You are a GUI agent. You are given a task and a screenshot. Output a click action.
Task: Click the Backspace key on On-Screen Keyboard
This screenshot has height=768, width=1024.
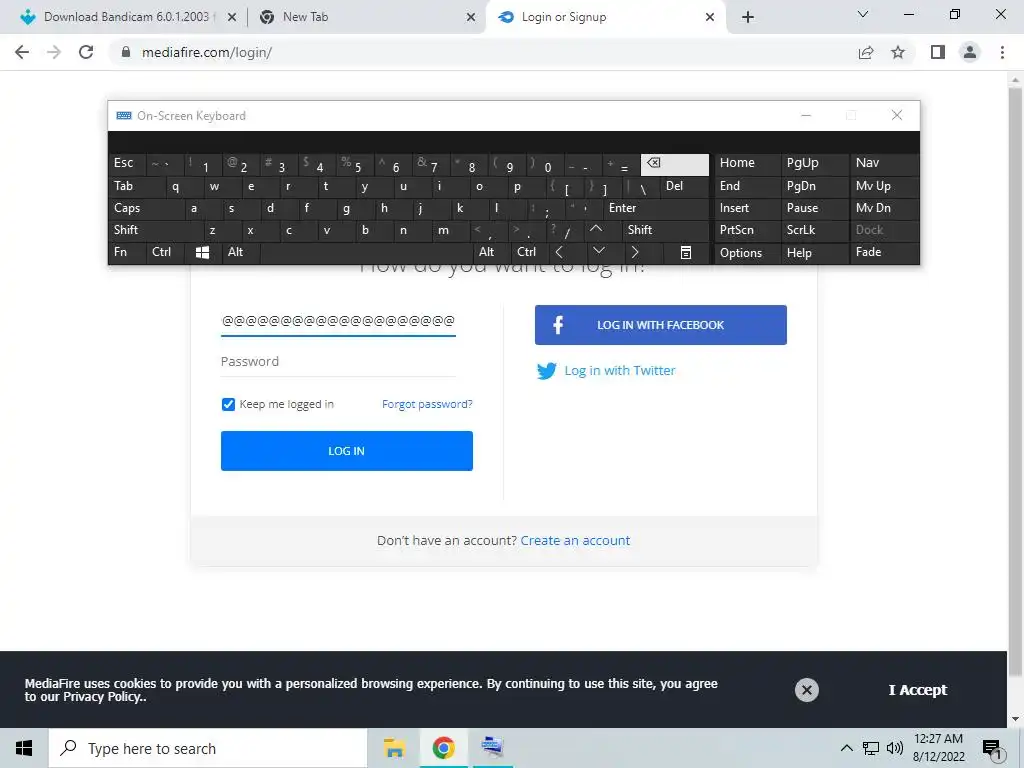(674, 165)
